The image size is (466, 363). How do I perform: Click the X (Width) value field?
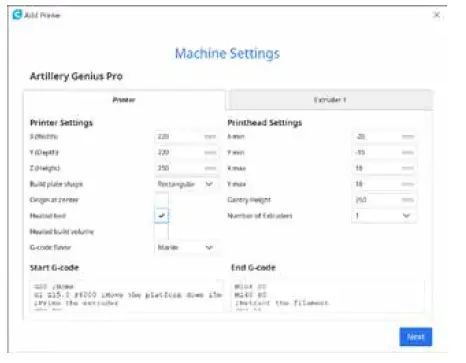pos(187,137)
